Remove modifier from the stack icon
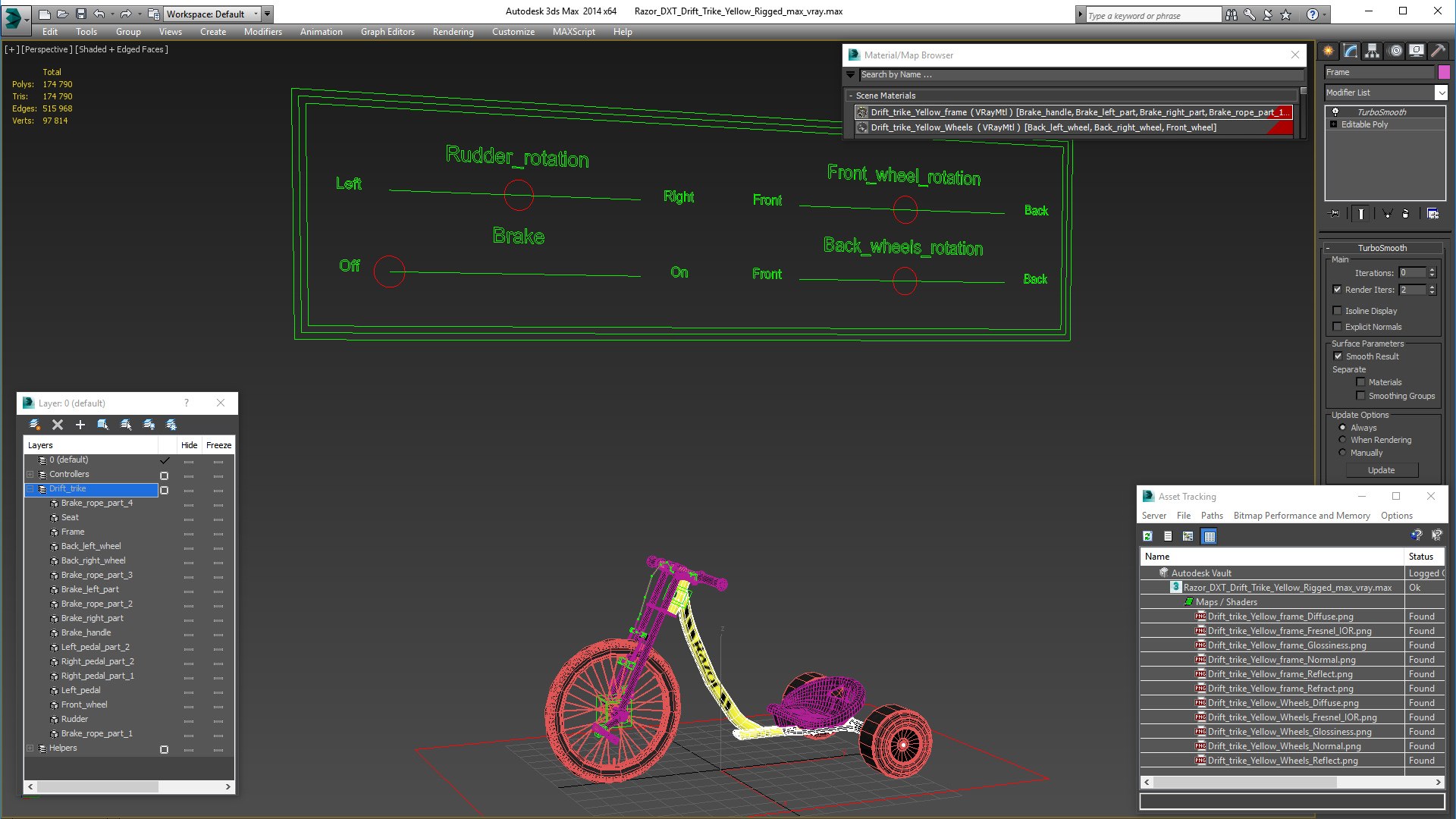 [x=1405, y=214]
